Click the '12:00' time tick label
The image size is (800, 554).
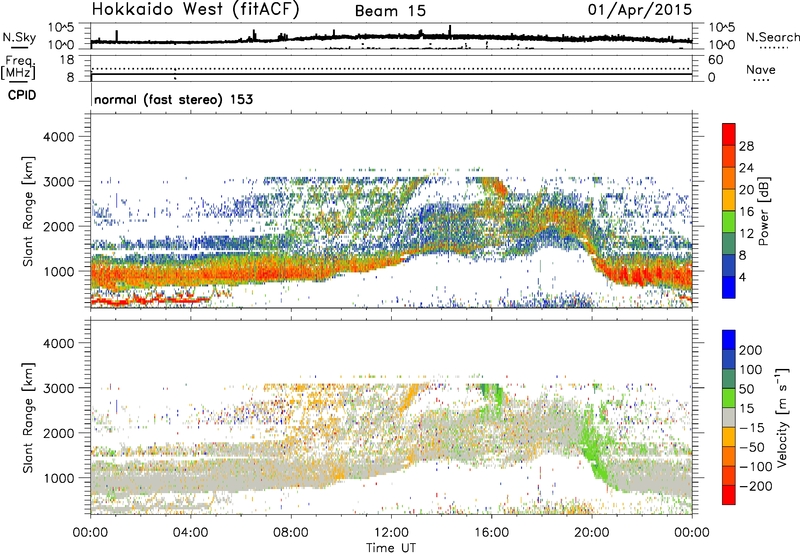tap(391, 533)
